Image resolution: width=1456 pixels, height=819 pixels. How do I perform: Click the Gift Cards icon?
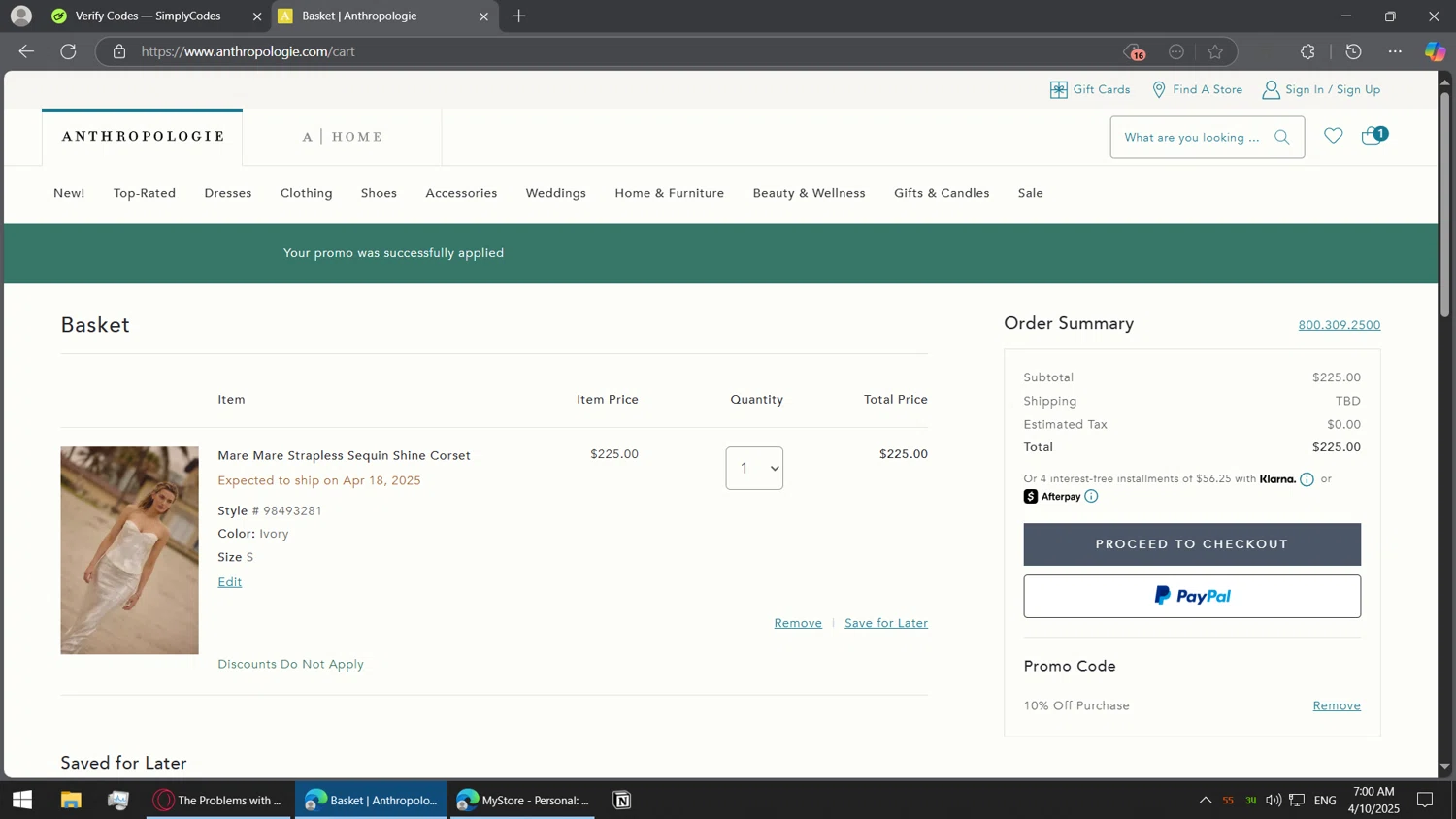point(1058,89)
